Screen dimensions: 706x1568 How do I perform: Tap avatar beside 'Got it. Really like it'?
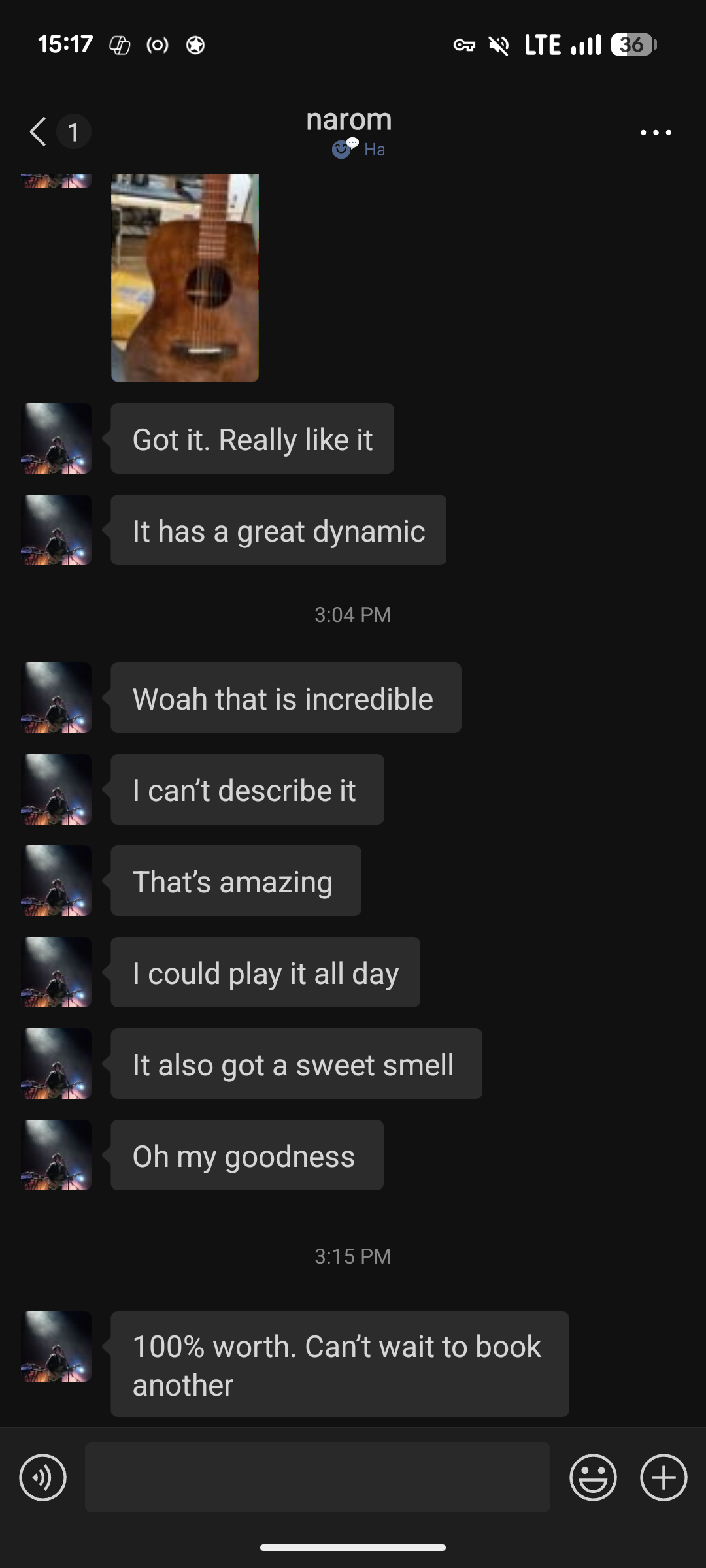click(57, 438)
